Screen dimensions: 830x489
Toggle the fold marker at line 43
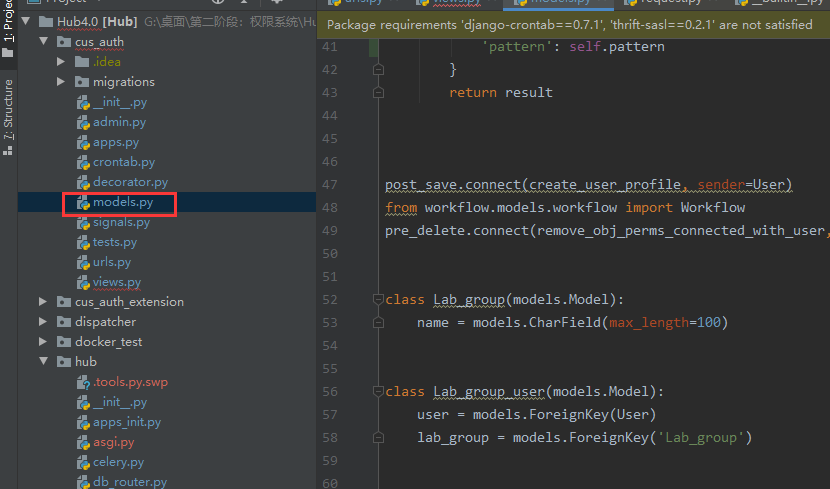tap(378, 93)
